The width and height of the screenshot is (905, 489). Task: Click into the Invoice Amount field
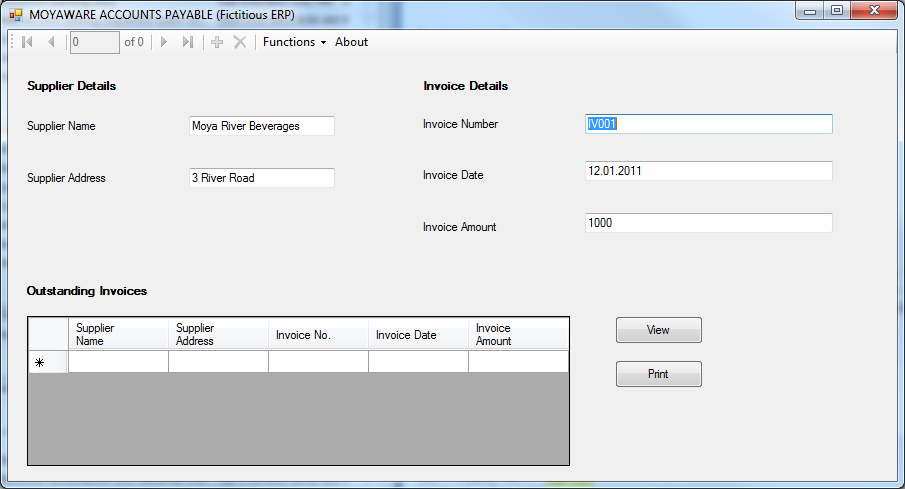708,223
